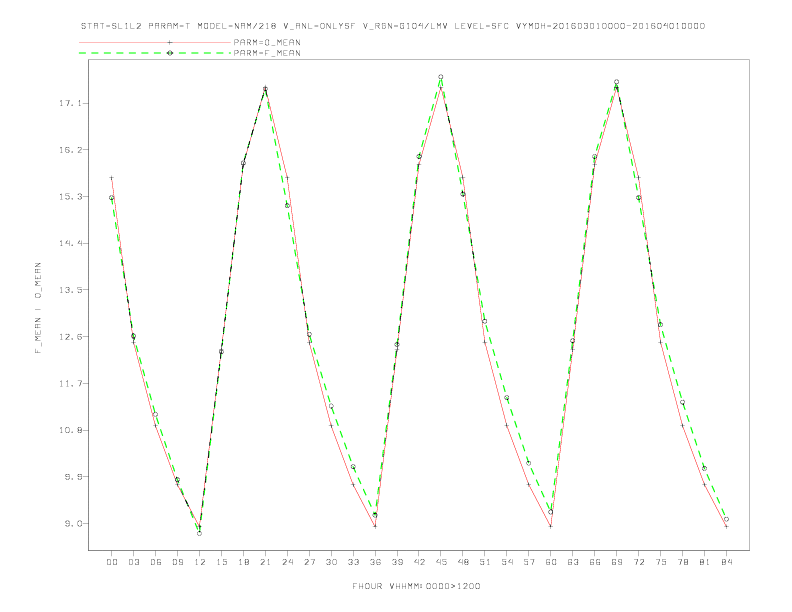Click x-axis tick label 42

click(419, 562)
